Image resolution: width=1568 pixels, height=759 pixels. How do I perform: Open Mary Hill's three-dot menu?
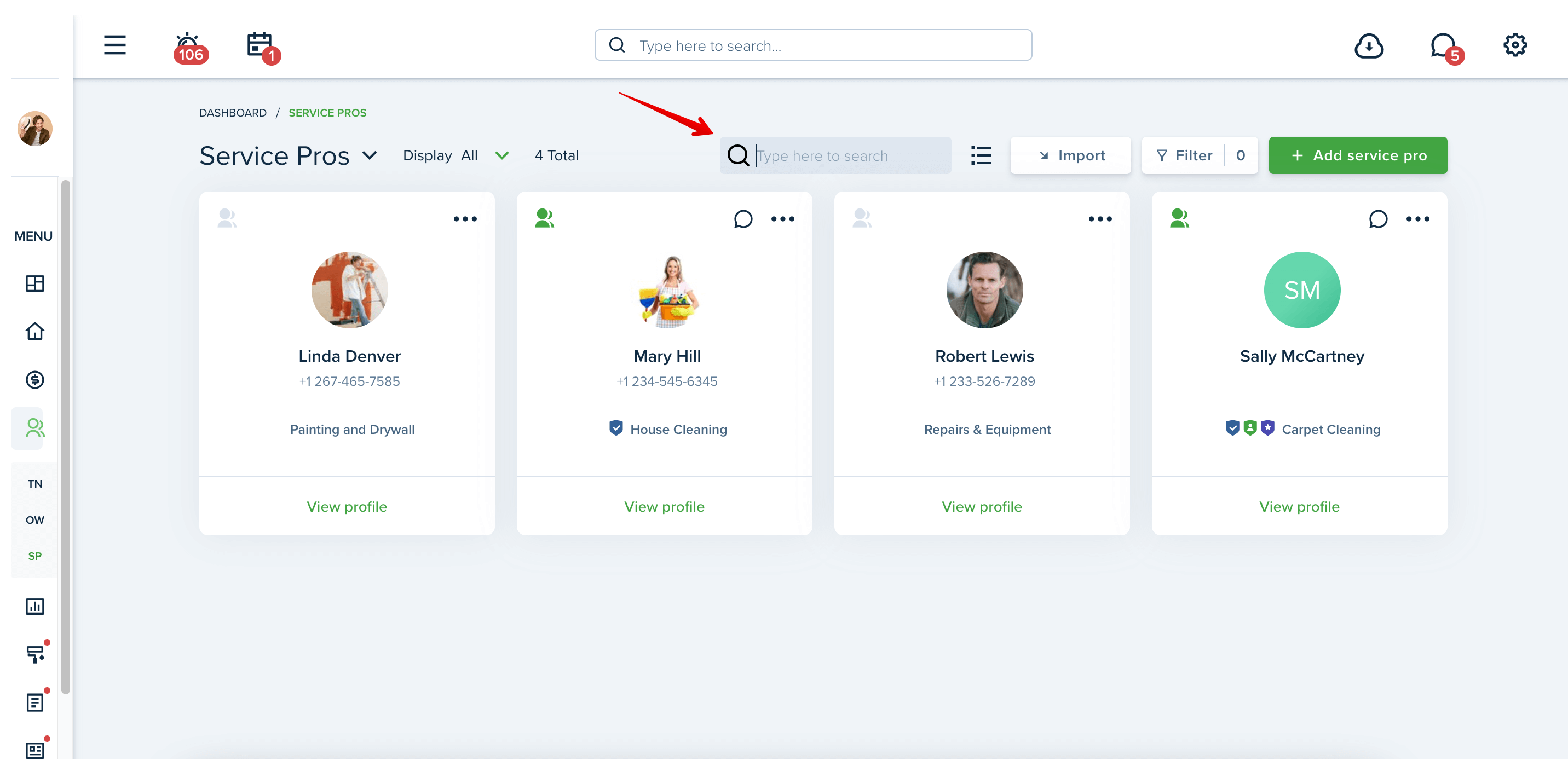coord(783,219)
